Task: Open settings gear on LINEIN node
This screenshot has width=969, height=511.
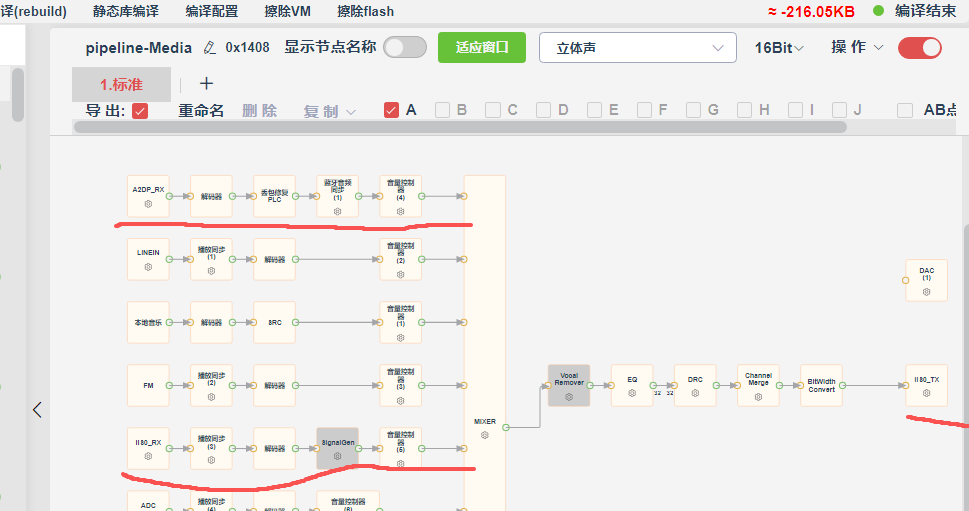Action: point(148,267)
